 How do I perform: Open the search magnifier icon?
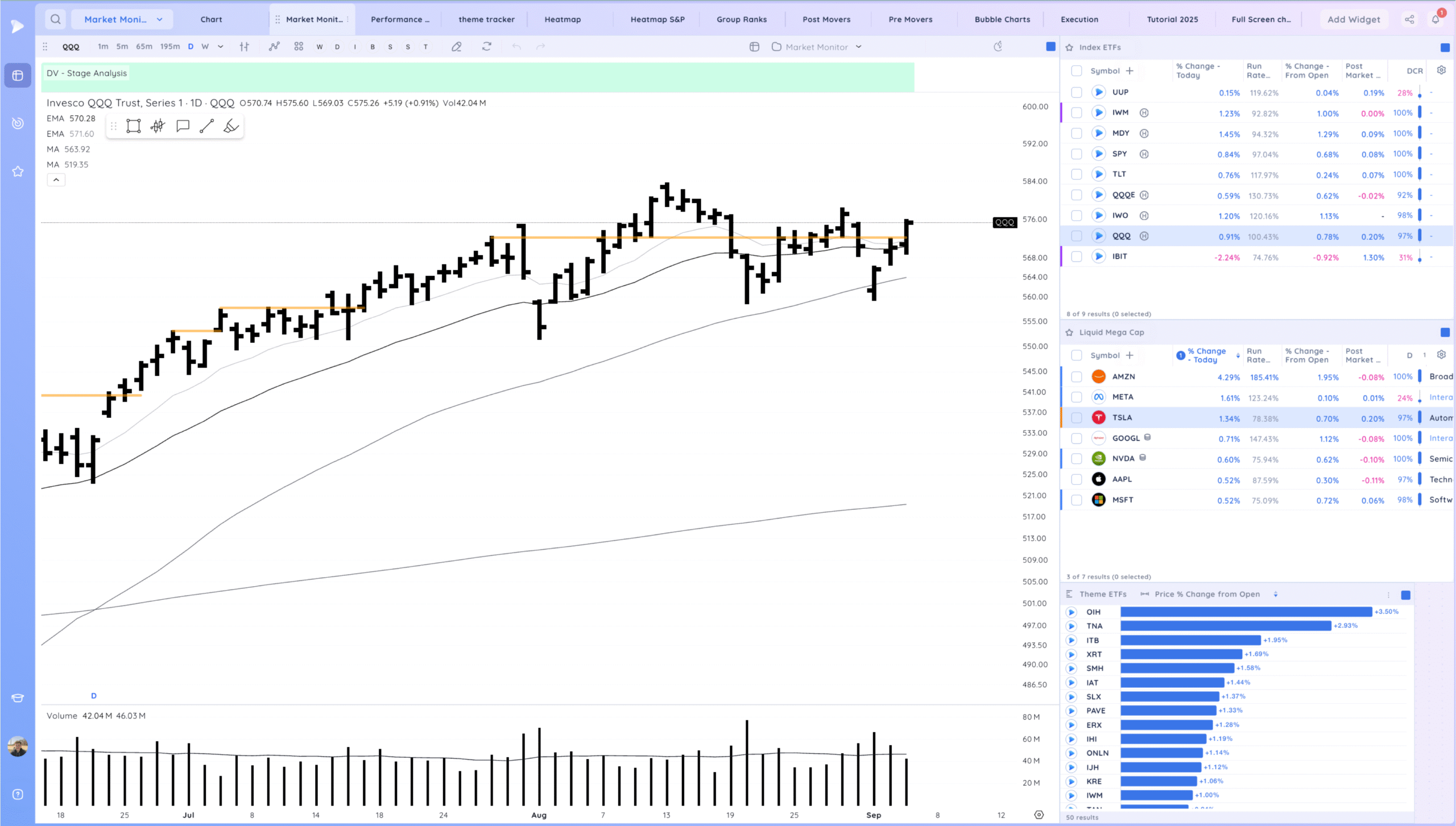[x=55, y=19]
